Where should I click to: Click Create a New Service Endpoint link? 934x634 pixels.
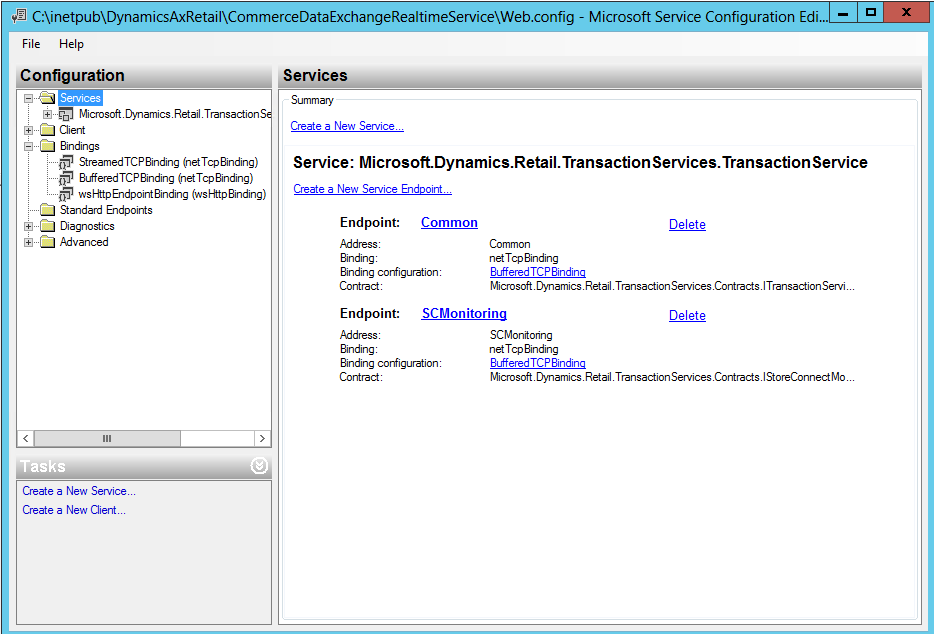click(x=372, y=189)
